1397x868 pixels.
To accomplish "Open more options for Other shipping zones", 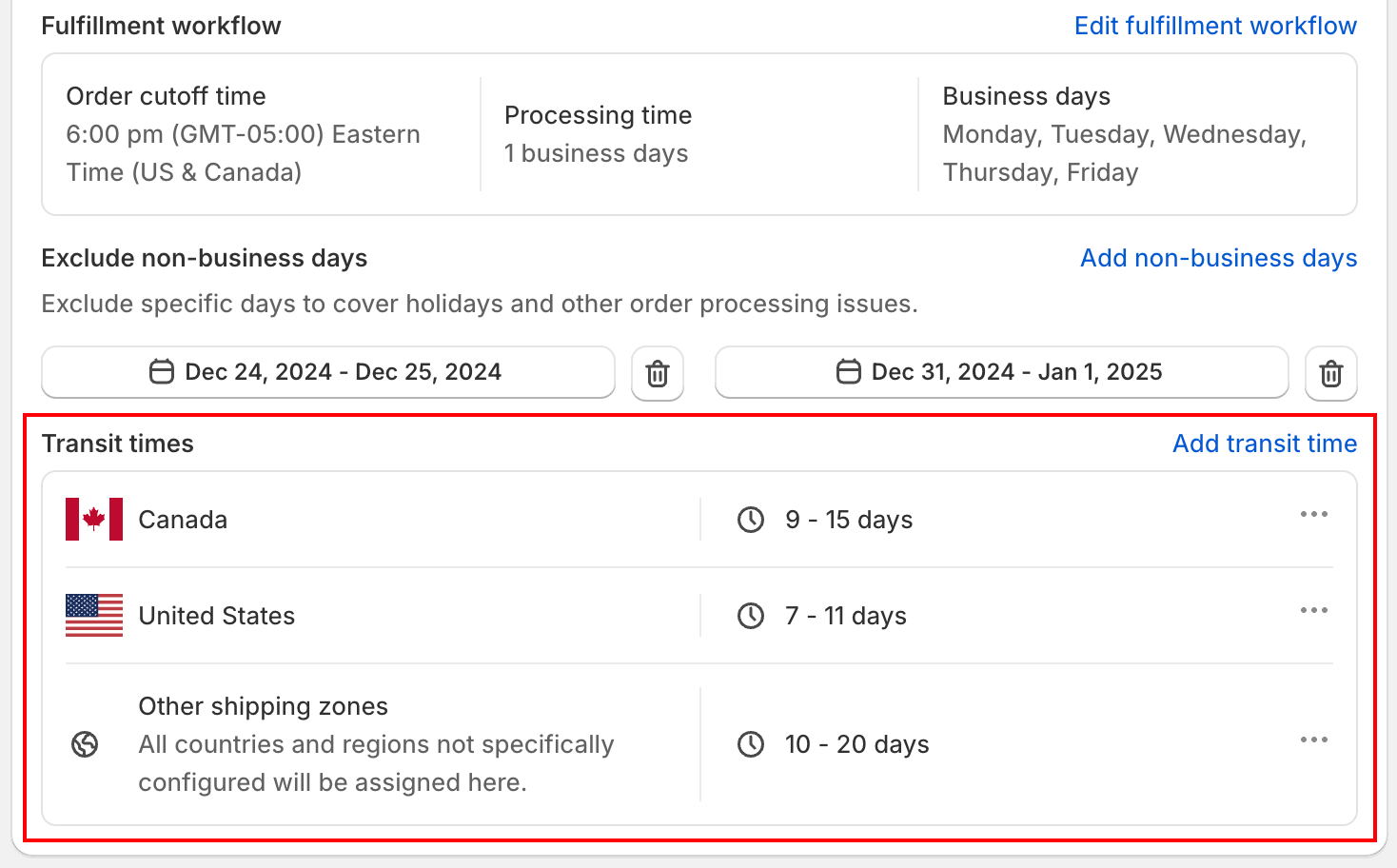I will [1314, 740].
